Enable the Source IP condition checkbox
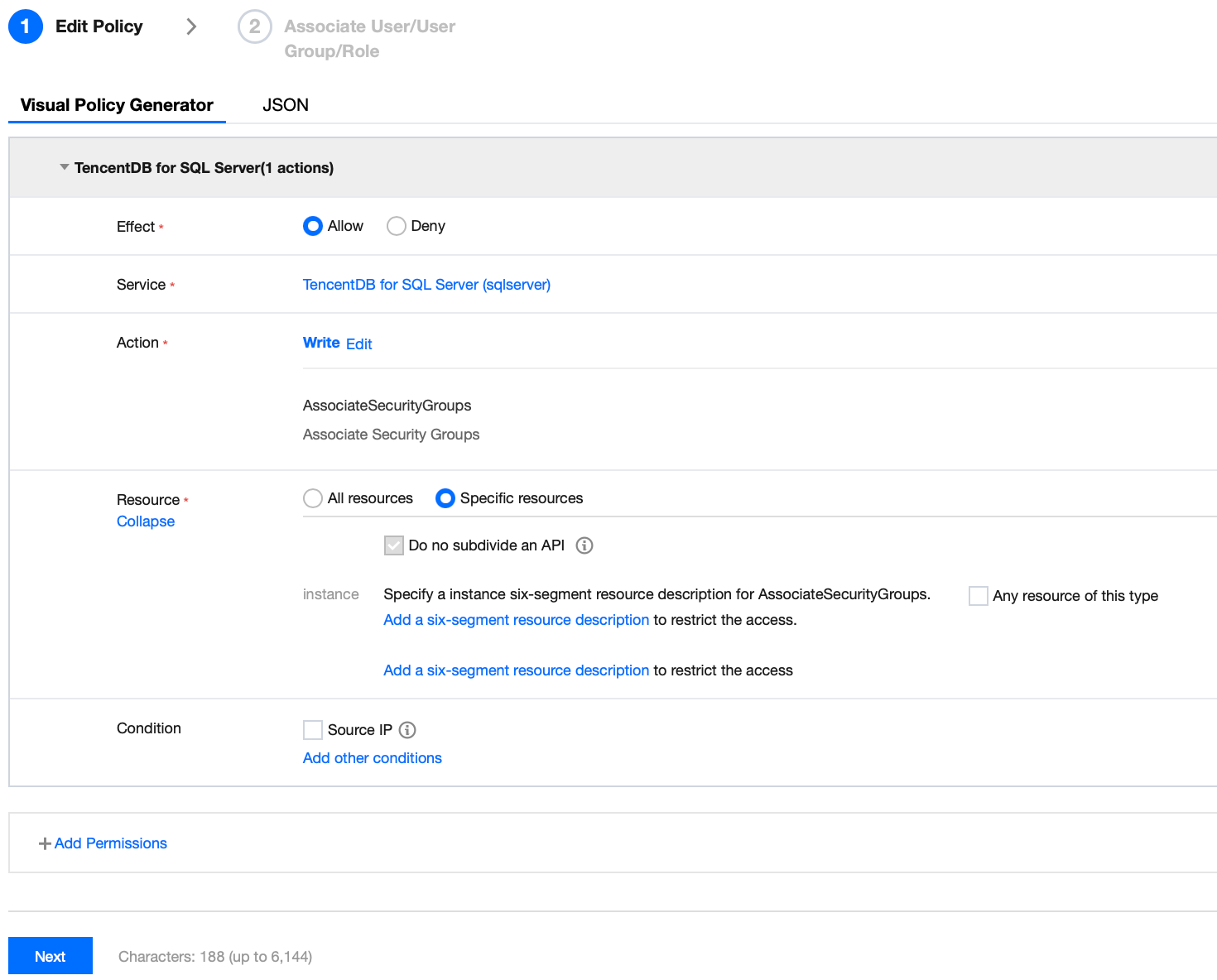1217x980 pixels. point(313,730)
